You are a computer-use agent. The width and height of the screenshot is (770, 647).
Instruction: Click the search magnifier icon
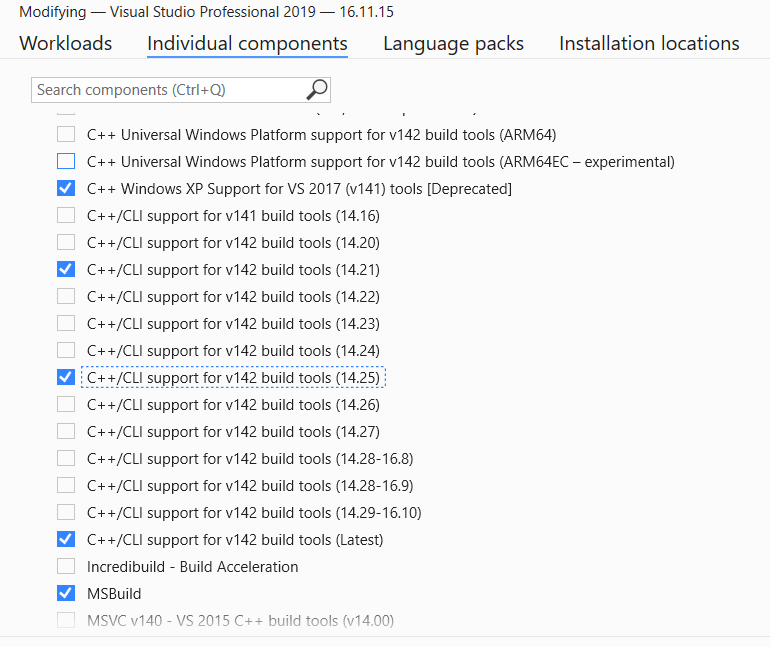(316, 90)
